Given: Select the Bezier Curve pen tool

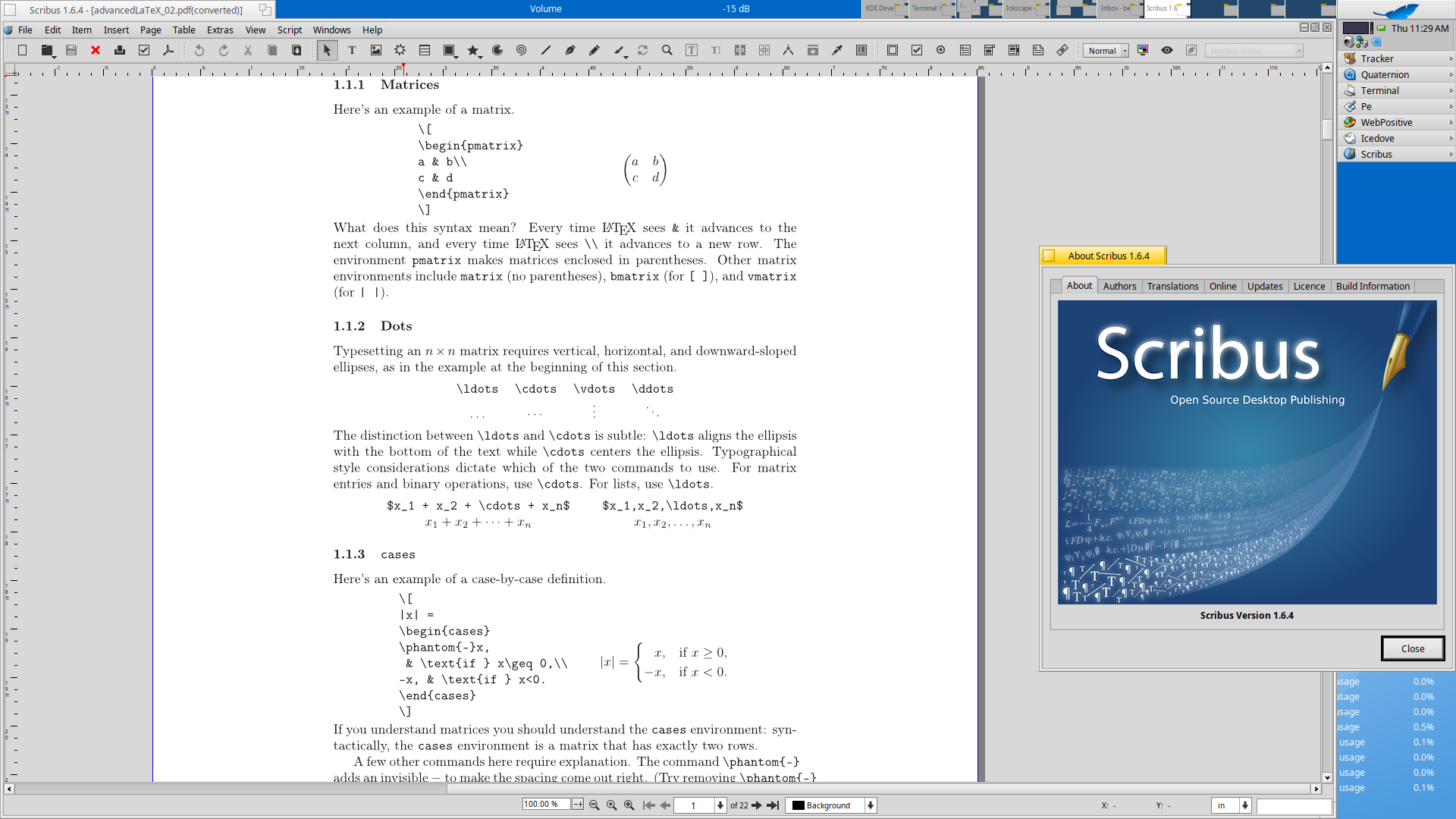Looking at the screenshot, I should coord(570,50).
